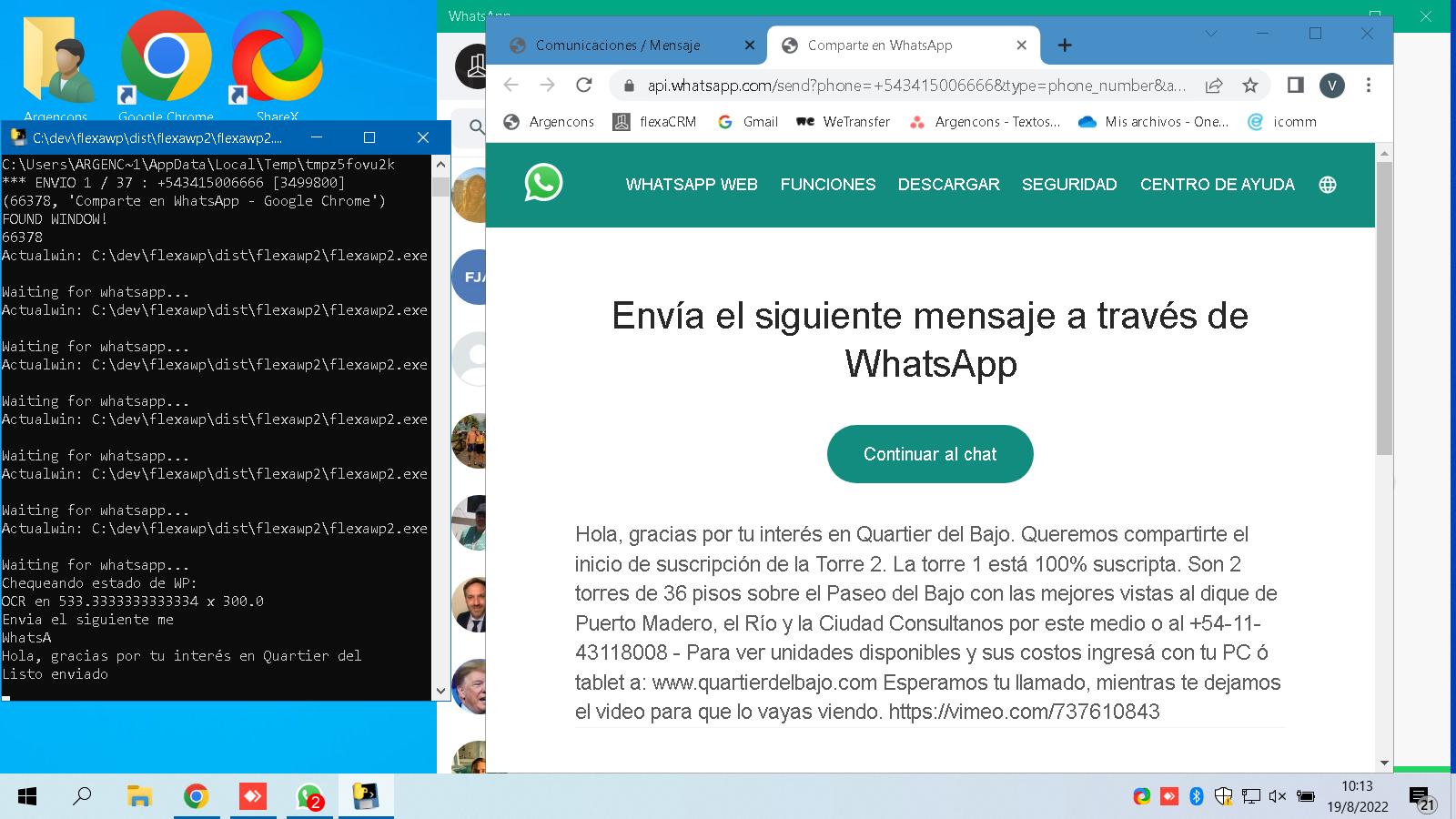This screenshot has height=819, width=1456.
Task: Click the WhatsApp logo in page header
Action: pos(543,183)
